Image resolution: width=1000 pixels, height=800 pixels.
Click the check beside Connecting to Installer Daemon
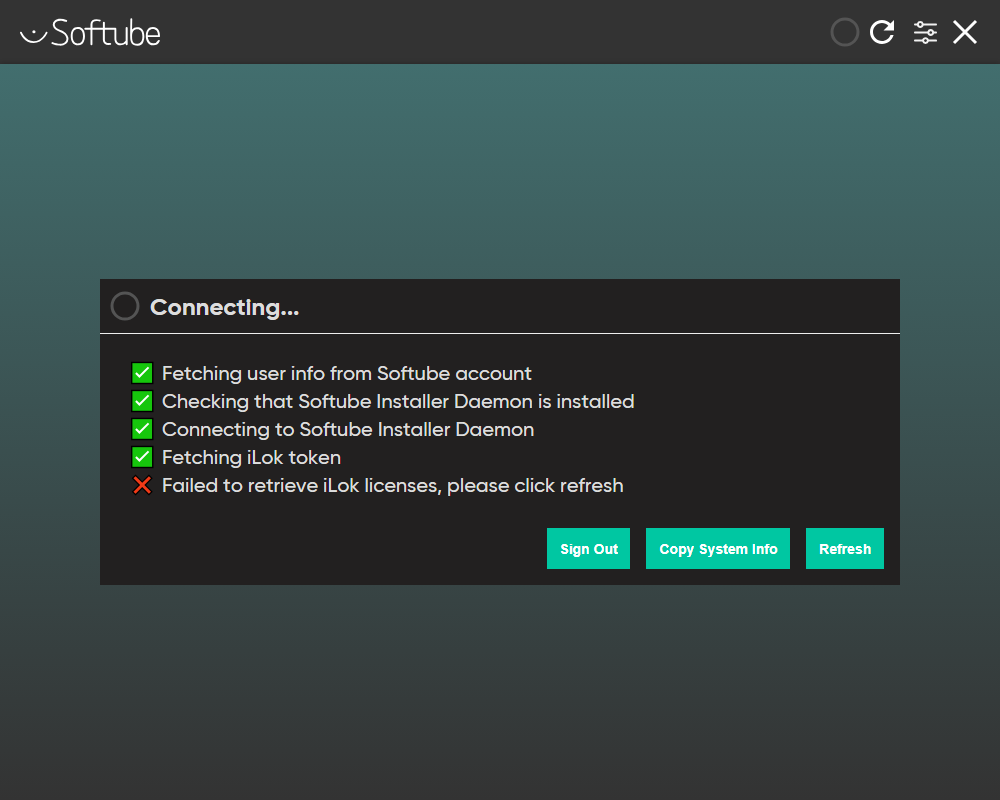(x=142, y=430)
